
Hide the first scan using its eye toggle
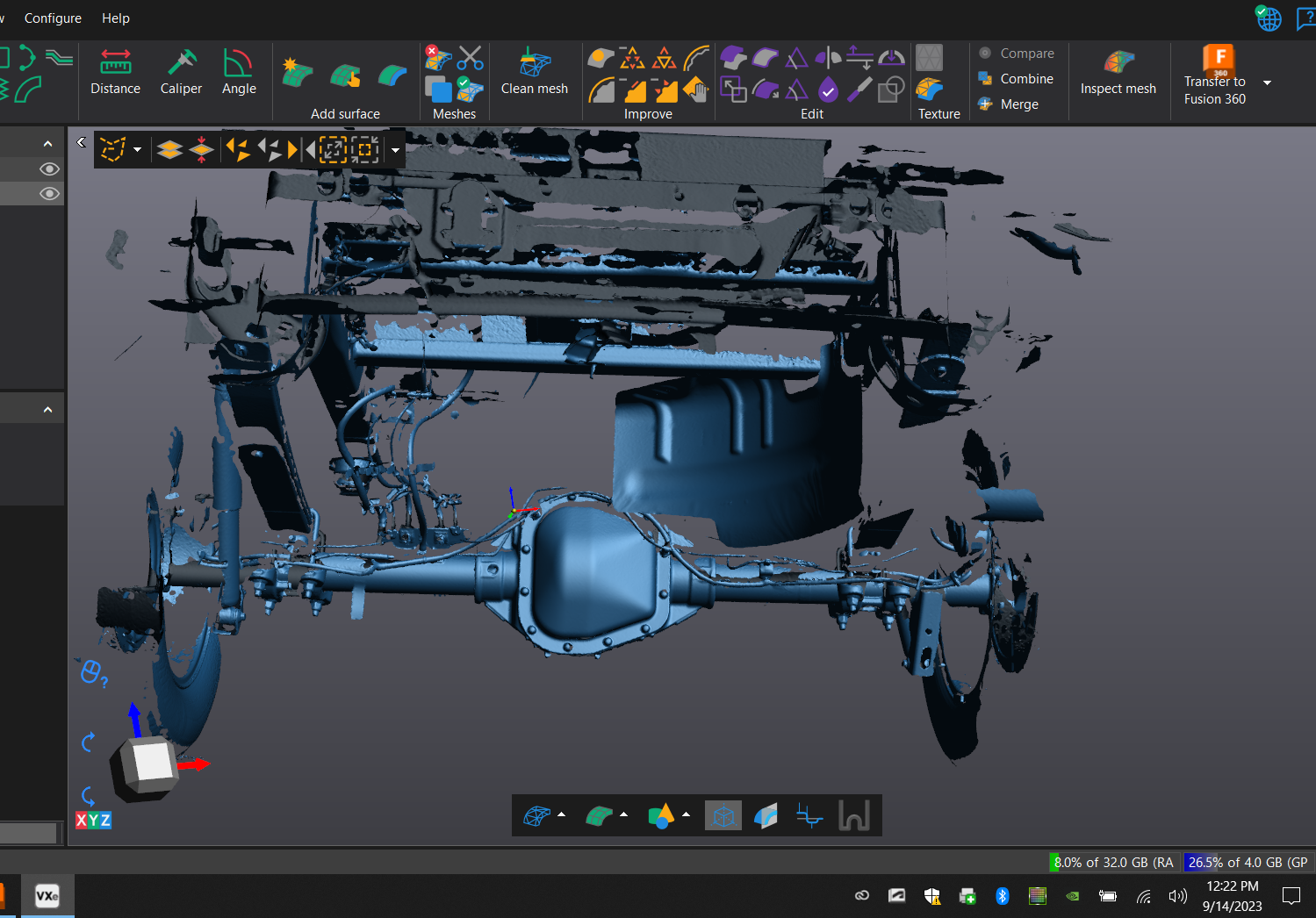point(49,169)
